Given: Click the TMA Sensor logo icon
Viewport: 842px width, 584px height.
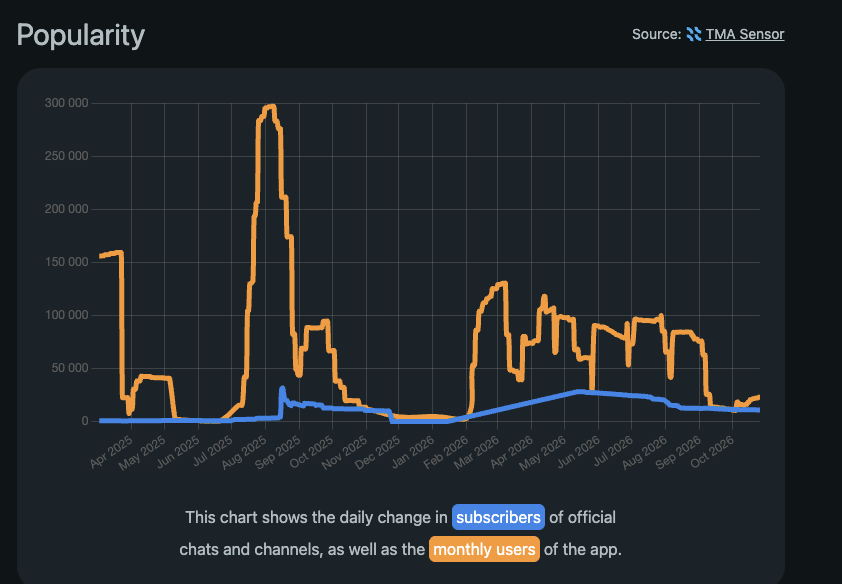Looking at the screenshot, I should click(694, 34).
